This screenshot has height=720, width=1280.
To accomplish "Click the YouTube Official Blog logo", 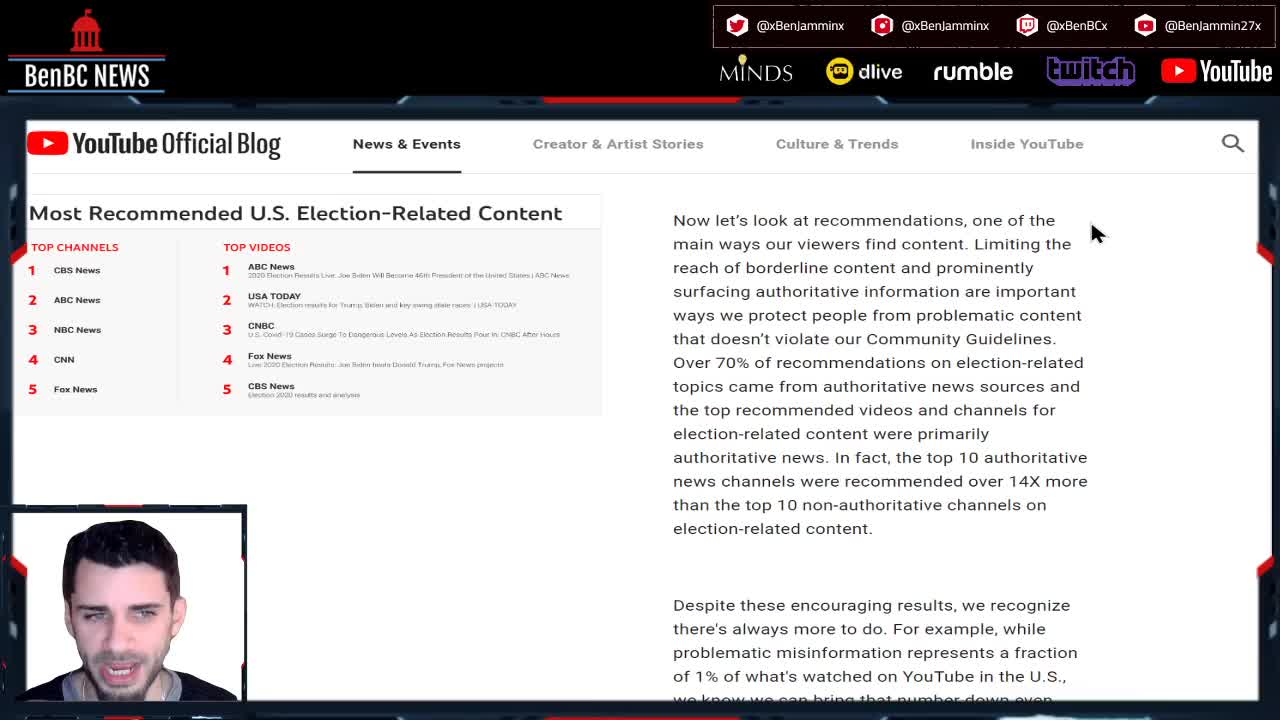I will coord(154,144).
